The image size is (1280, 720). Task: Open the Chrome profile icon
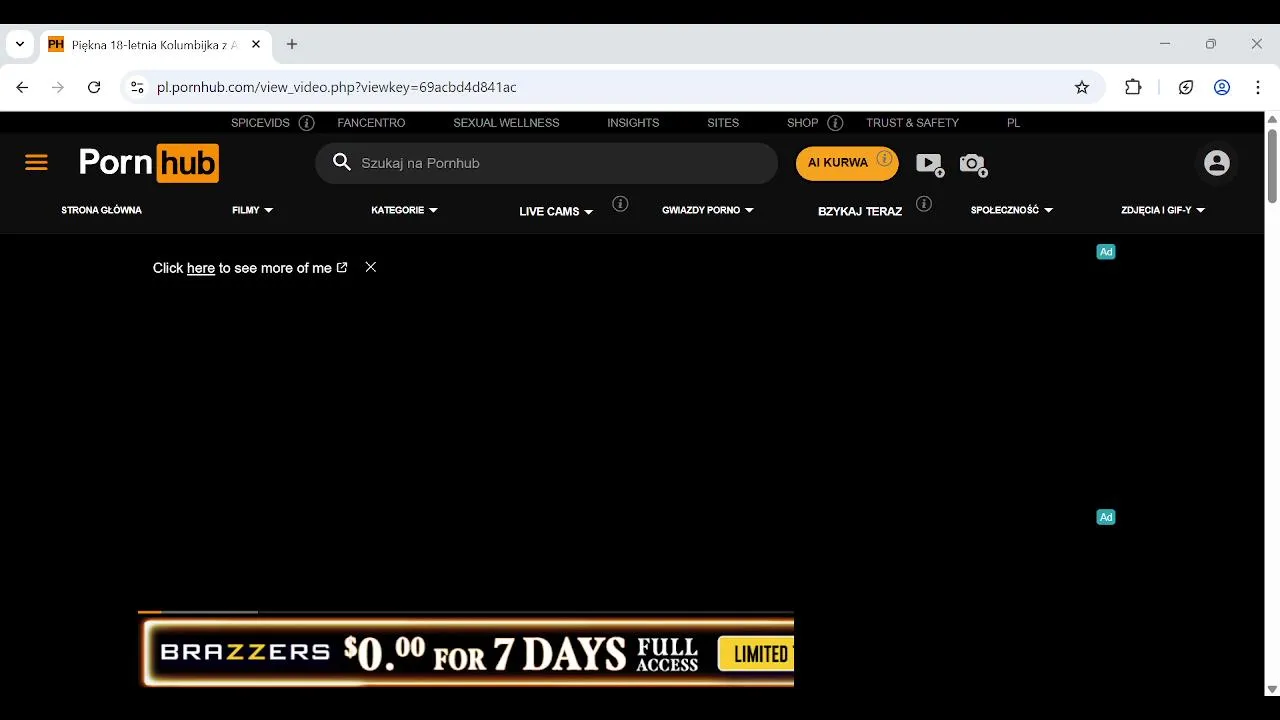[1222, 87]
